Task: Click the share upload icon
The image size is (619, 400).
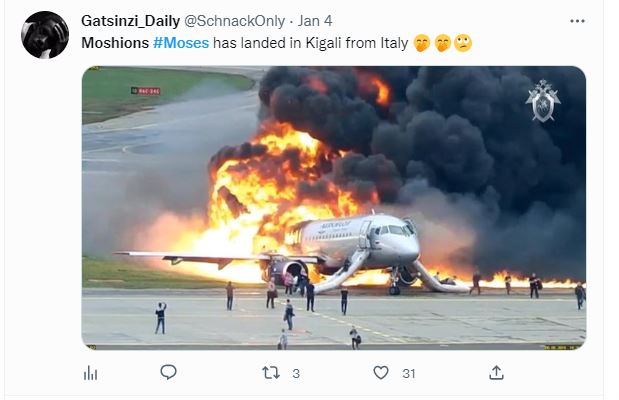Action: (x=497, y=372)
